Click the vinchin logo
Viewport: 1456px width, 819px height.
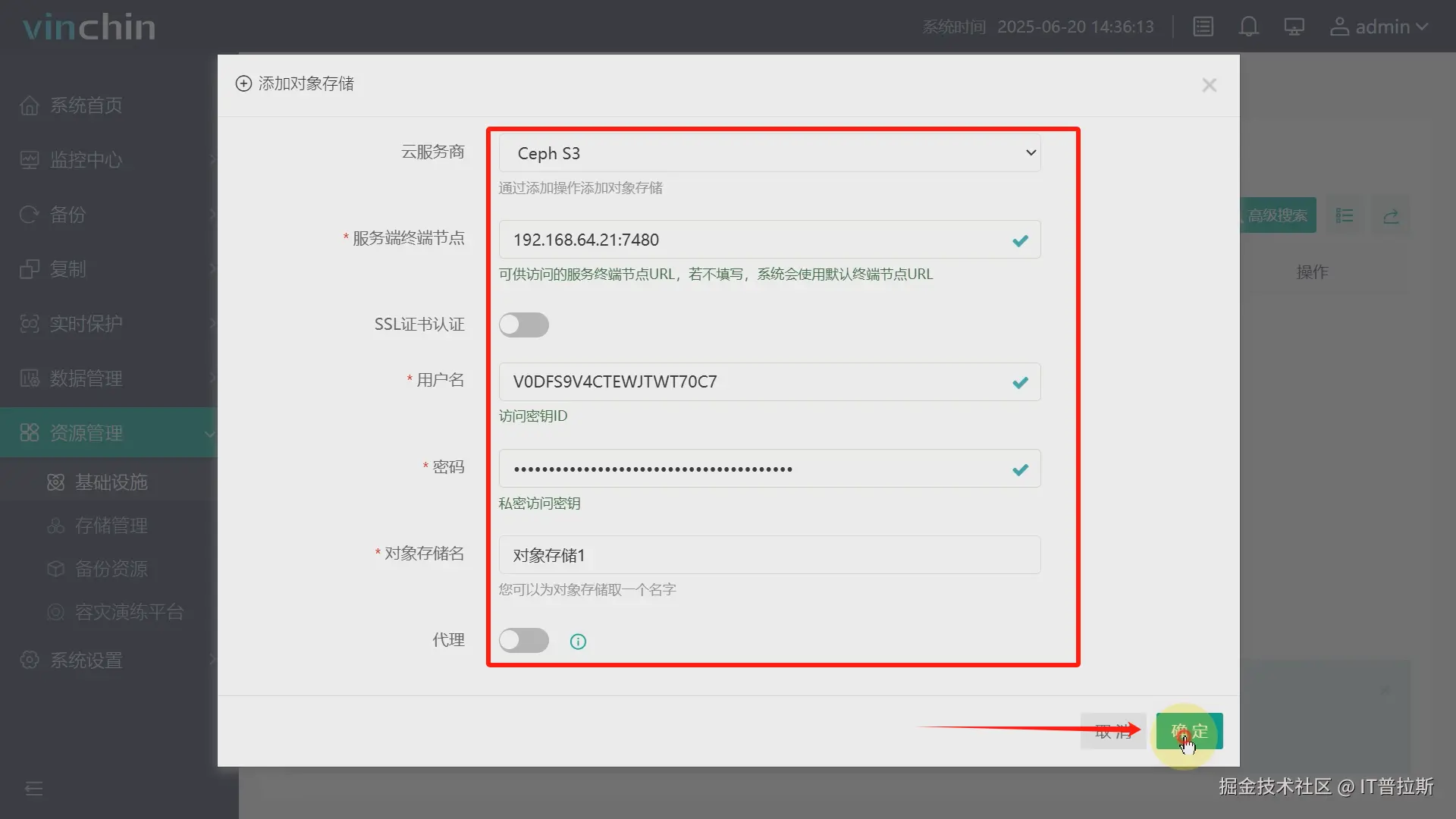(x=89, y=27)
